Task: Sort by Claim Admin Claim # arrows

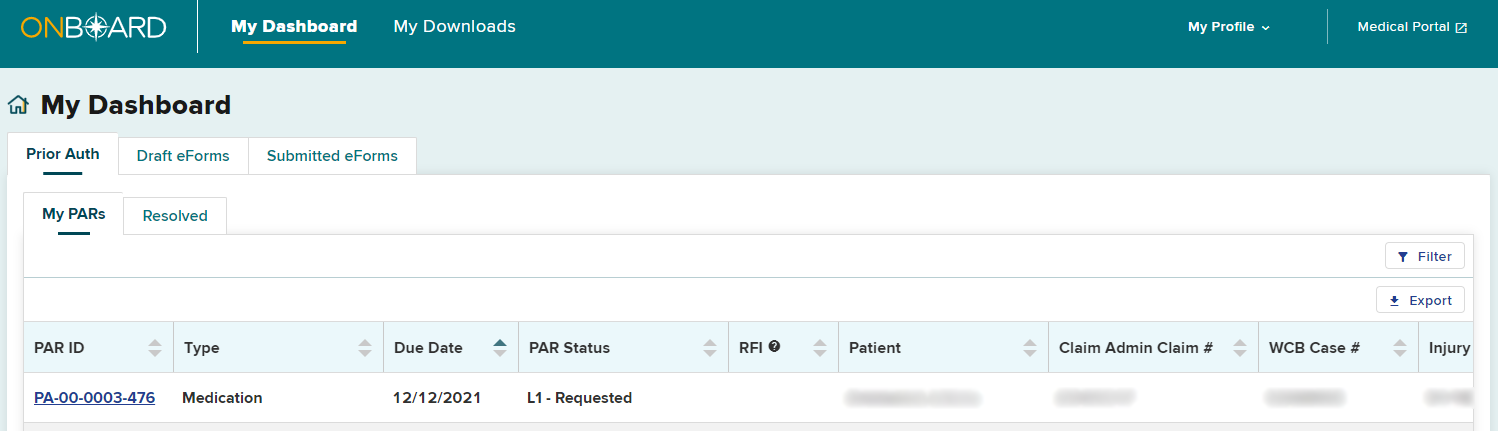Action: (x=1240, y=348)
